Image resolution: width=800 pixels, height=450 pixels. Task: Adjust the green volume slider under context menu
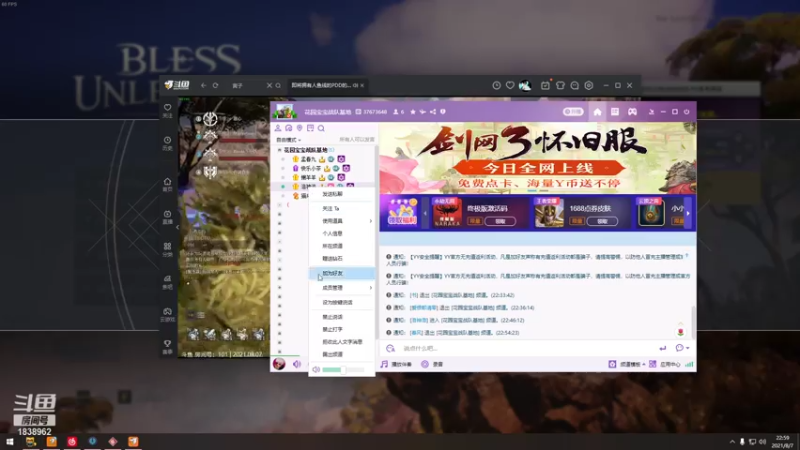tap(343, 369)
